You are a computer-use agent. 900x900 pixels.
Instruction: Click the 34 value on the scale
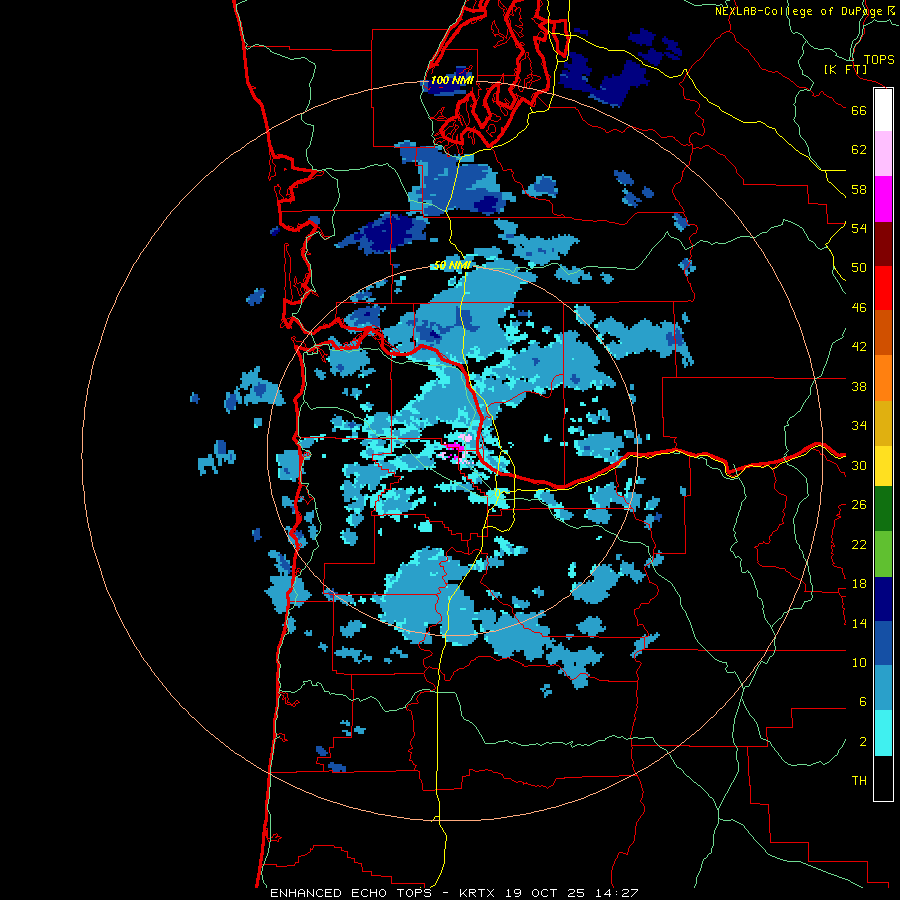[x=859, y=426]
